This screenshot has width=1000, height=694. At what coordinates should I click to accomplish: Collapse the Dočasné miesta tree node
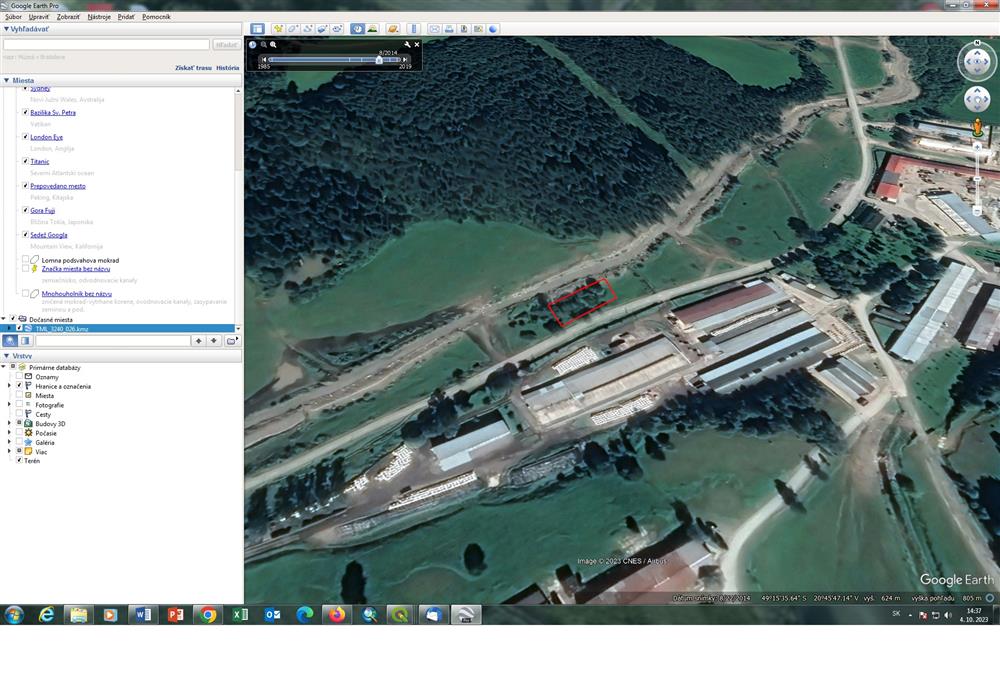point(4,319)
